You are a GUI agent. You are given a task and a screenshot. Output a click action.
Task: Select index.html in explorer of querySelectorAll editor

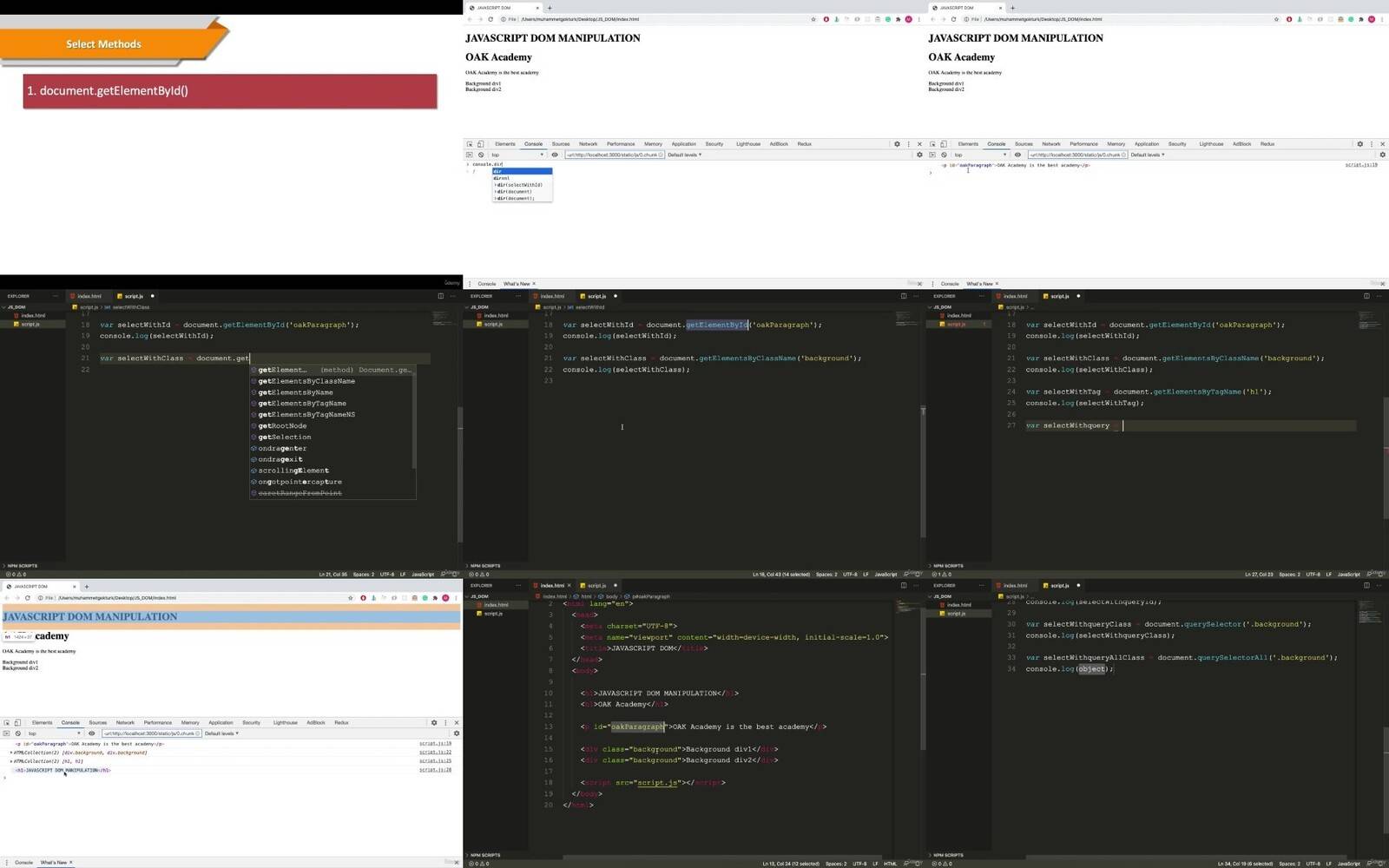pos(959,605)
